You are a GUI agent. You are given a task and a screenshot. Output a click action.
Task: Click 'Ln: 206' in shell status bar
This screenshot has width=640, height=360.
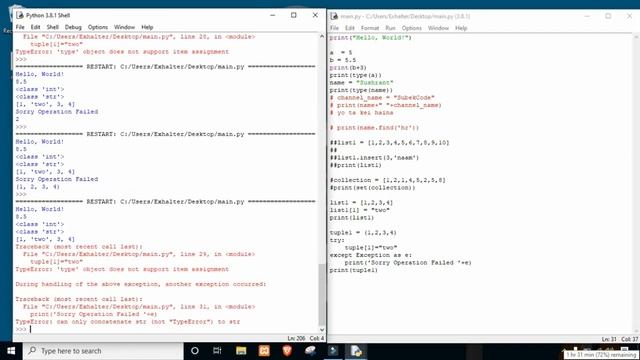(296, 338)
